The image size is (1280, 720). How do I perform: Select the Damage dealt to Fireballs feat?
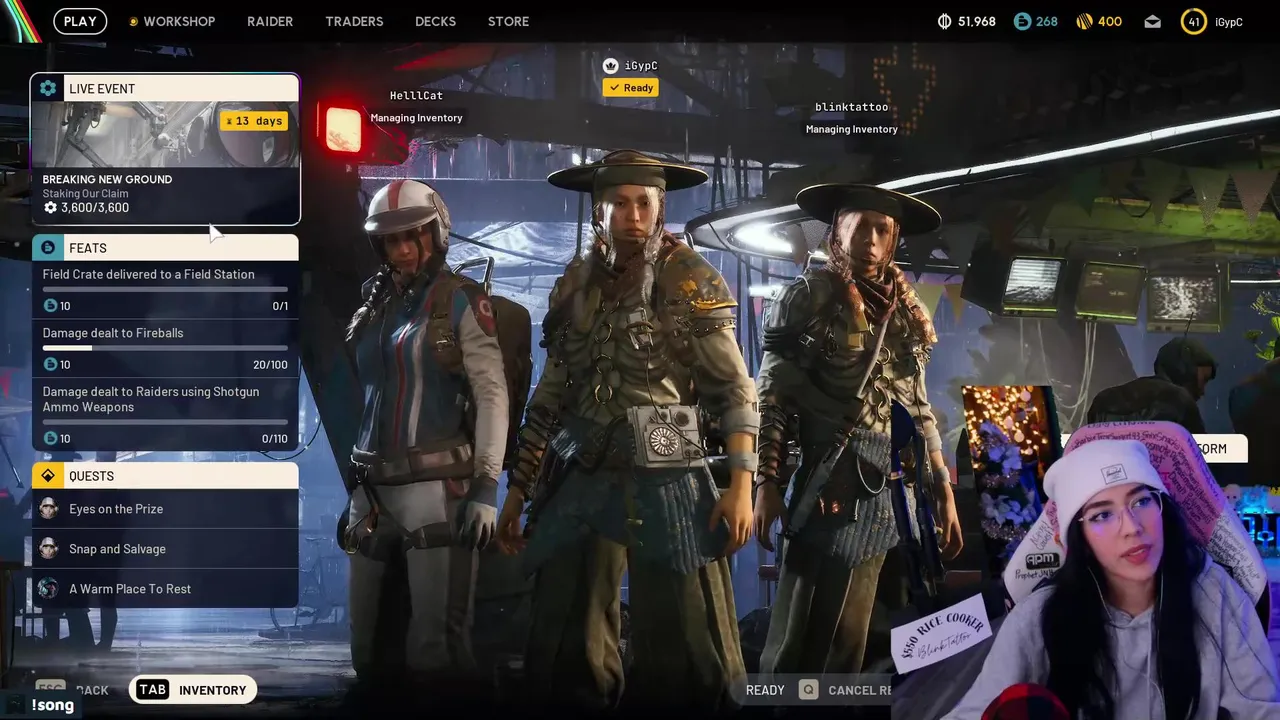click(165, 348)
